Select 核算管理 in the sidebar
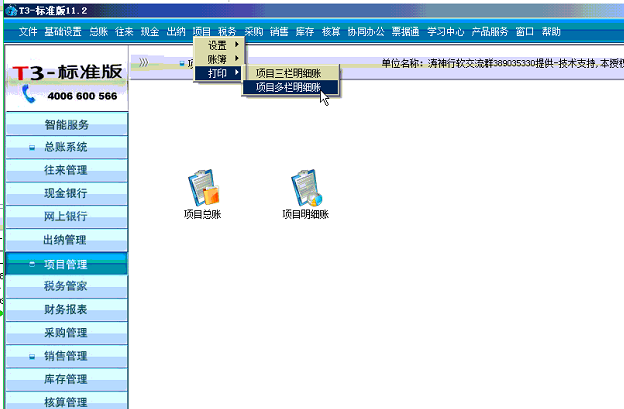Image resolution: width=624 pixels, height=409 pixels. pos(66,401)
